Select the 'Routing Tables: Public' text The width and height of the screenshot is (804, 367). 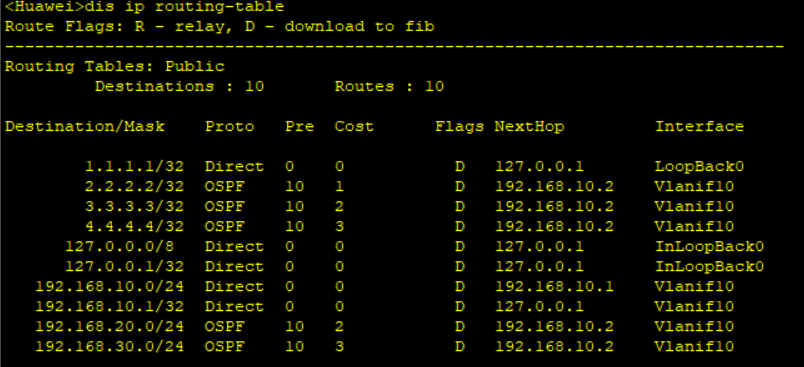pos(115,67)
